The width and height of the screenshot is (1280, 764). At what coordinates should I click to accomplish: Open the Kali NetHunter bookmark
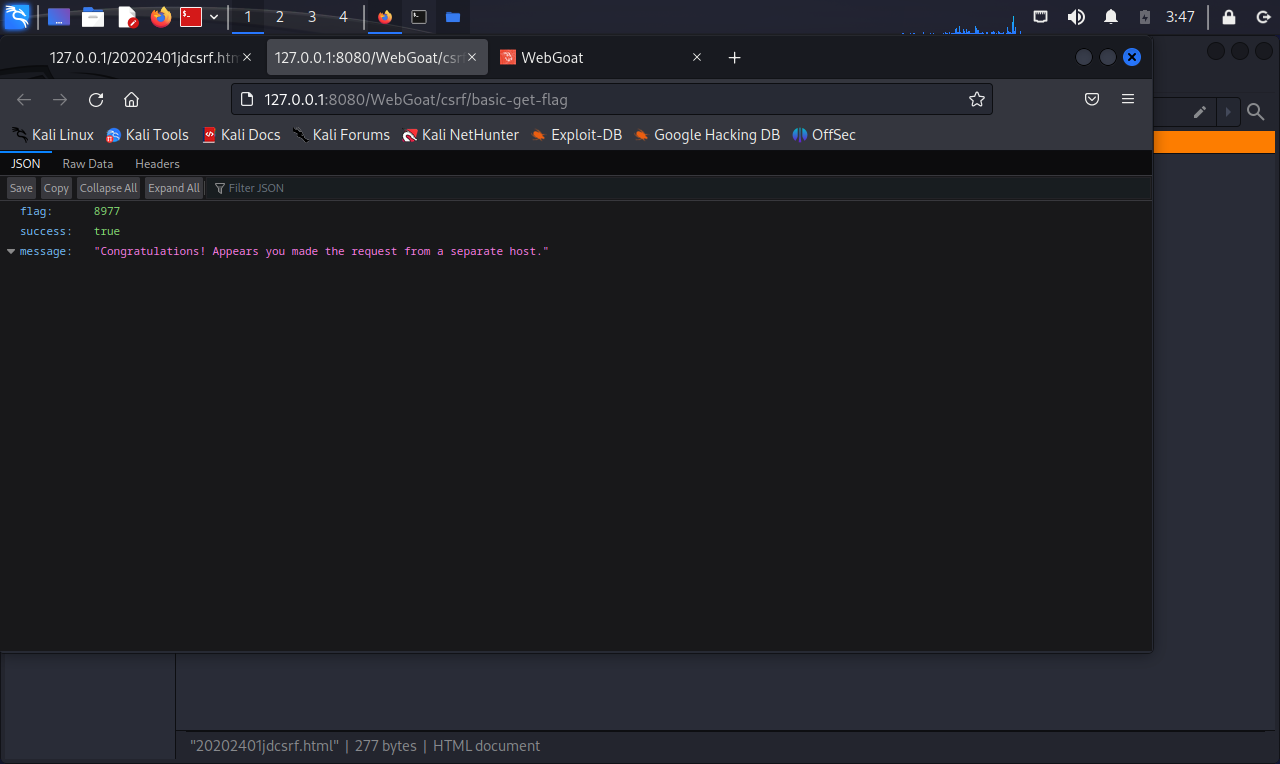pos(460,135)
